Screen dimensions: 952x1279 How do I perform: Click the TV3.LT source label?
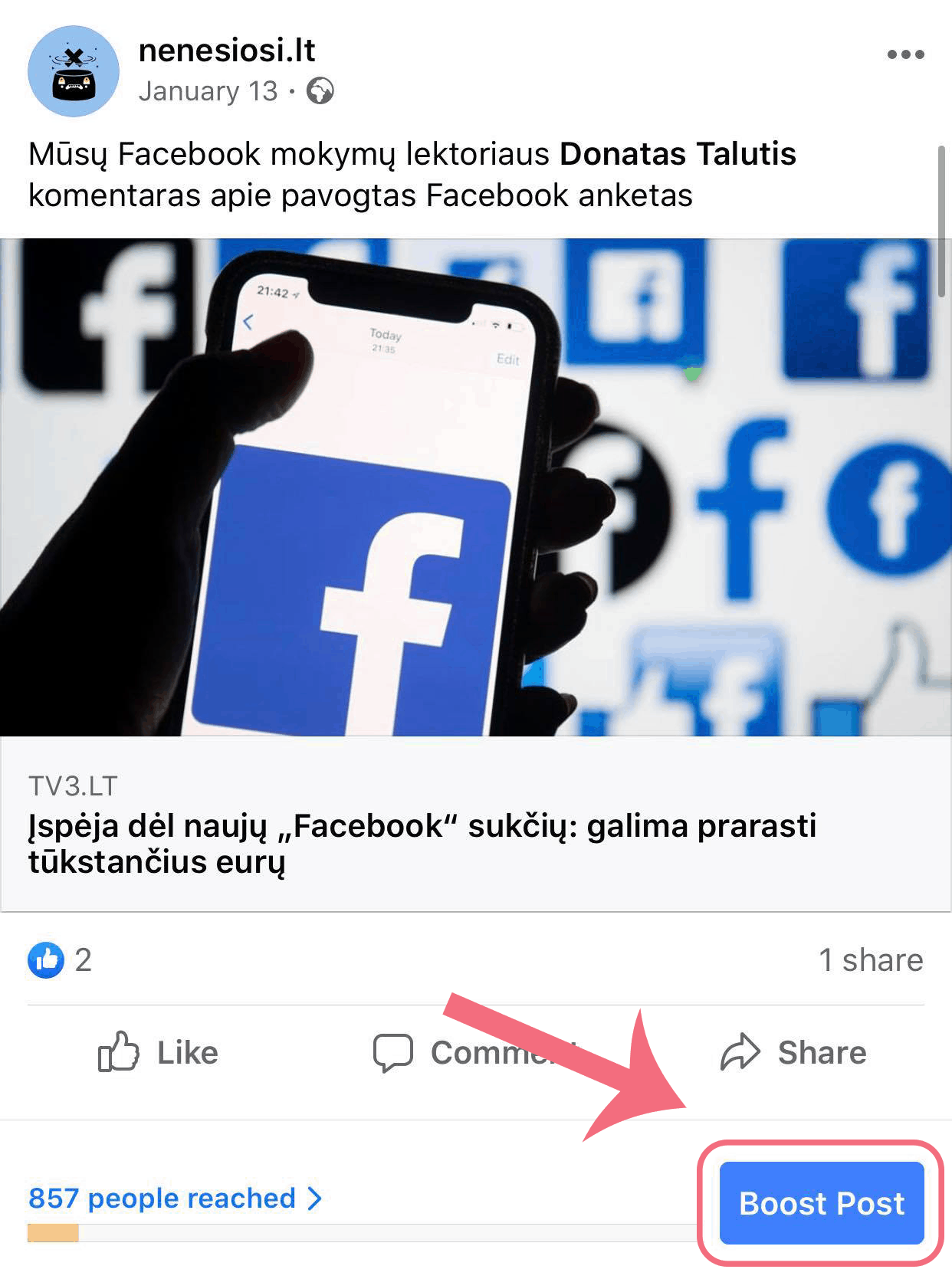point(73,785)
